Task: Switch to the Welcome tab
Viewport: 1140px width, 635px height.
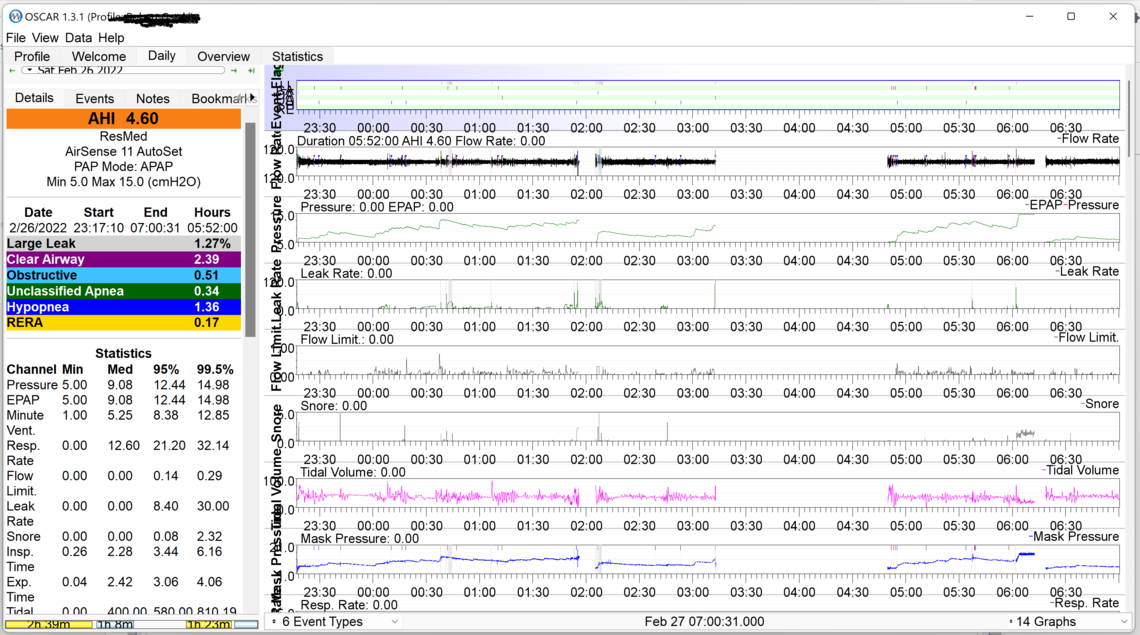Action: (x=99, y=57)
